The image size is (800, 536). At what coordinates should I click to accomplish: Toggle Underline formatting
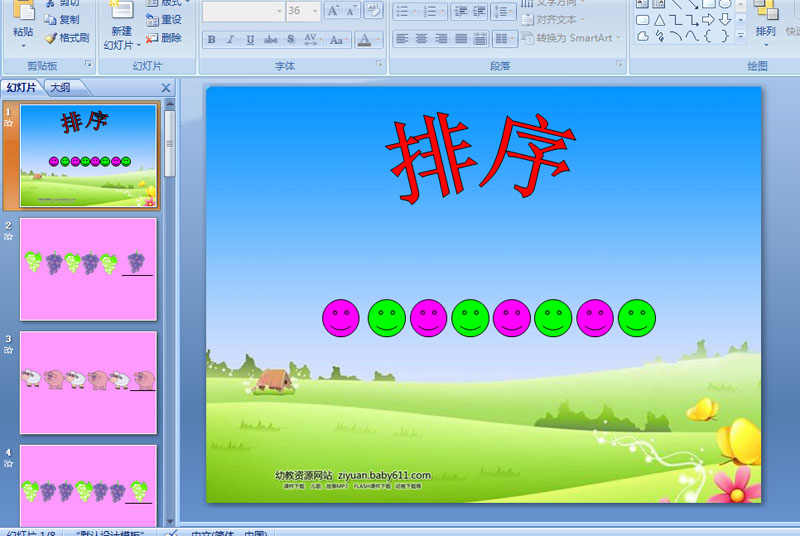[250, 39]
